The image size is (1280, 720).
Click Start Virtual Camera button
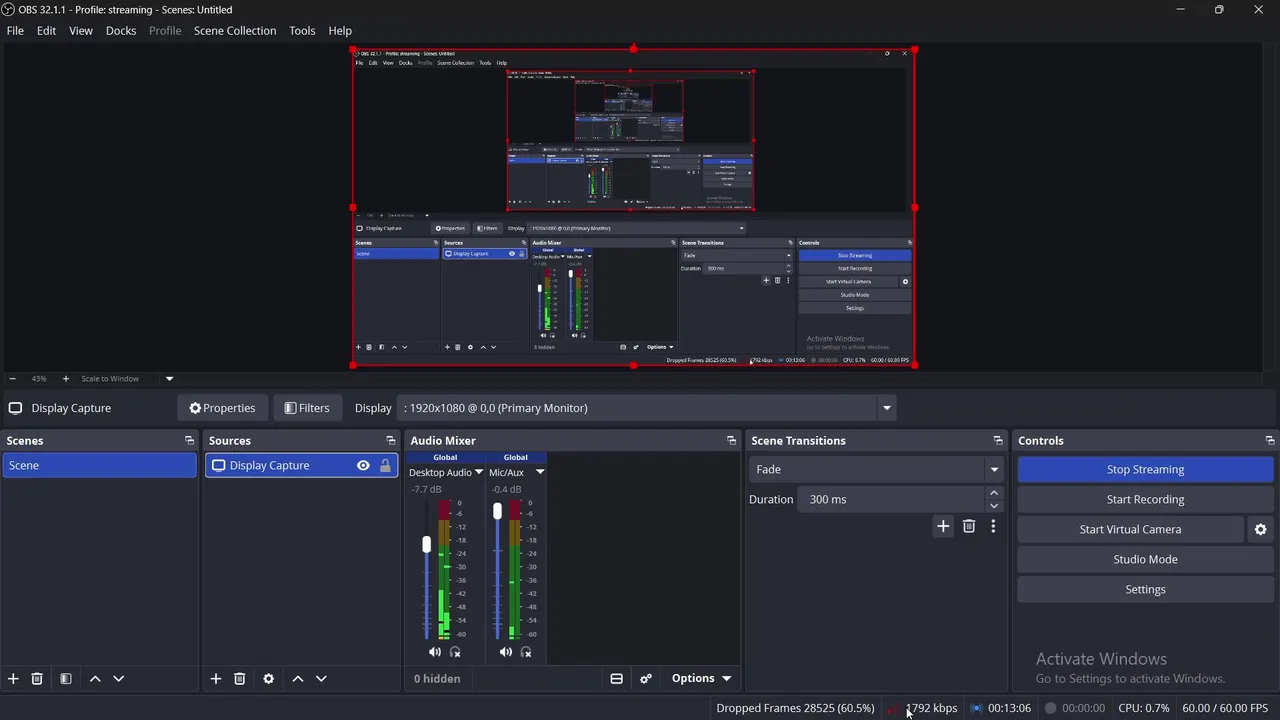(1130, 529)
